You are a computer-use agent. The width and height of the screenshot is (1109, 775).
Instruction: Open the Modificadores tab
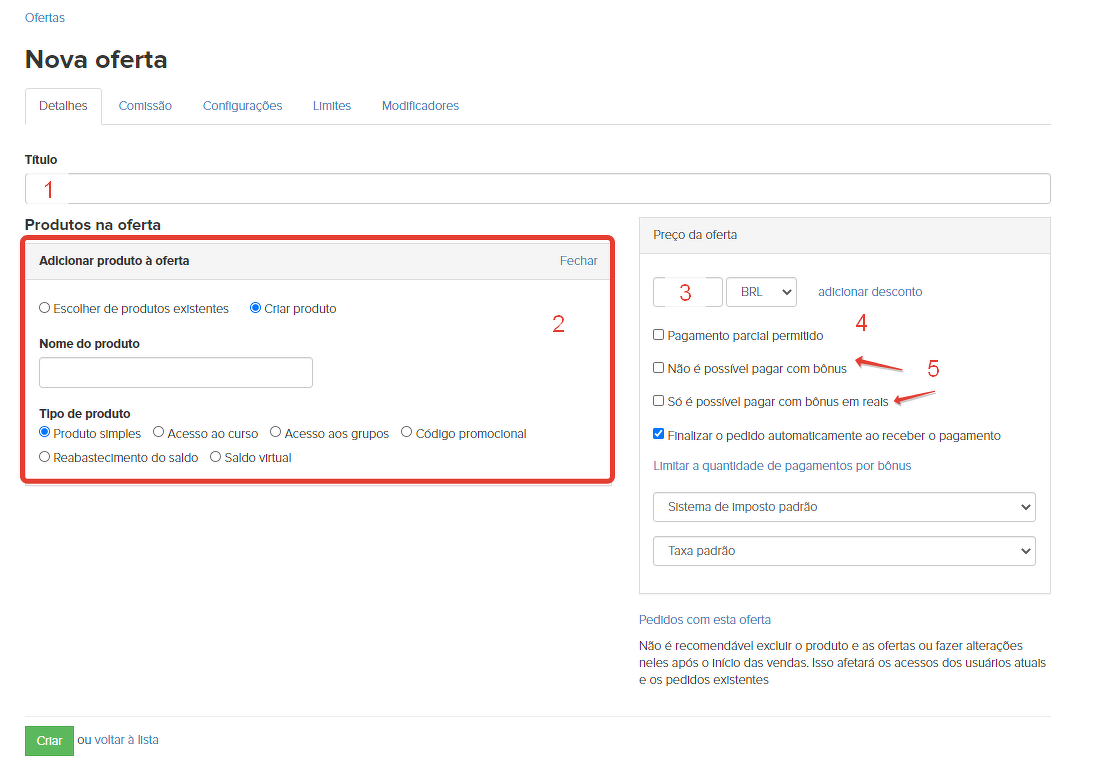[420, 106]
